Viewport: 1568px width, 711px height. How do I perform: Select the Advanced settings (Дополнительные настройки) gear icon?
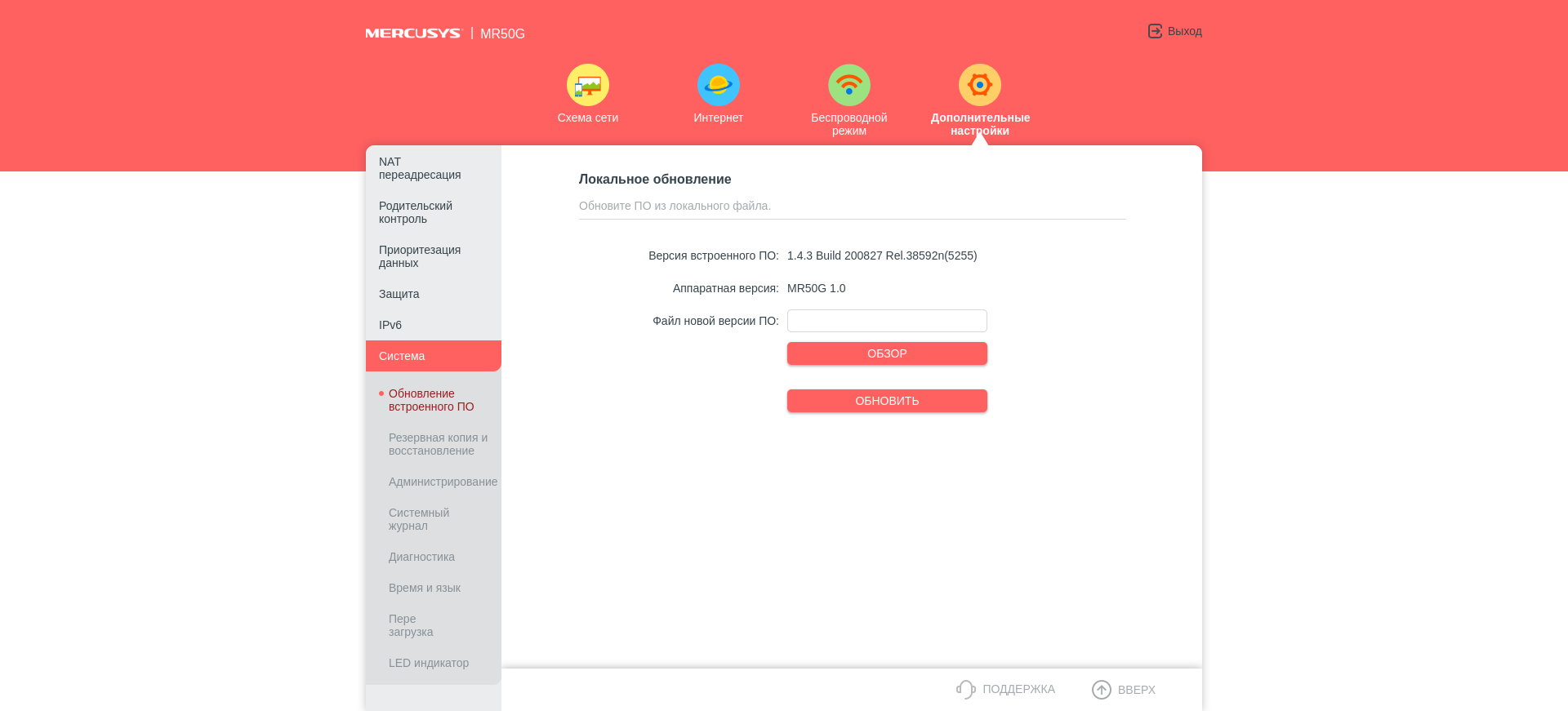pos(979,85)
